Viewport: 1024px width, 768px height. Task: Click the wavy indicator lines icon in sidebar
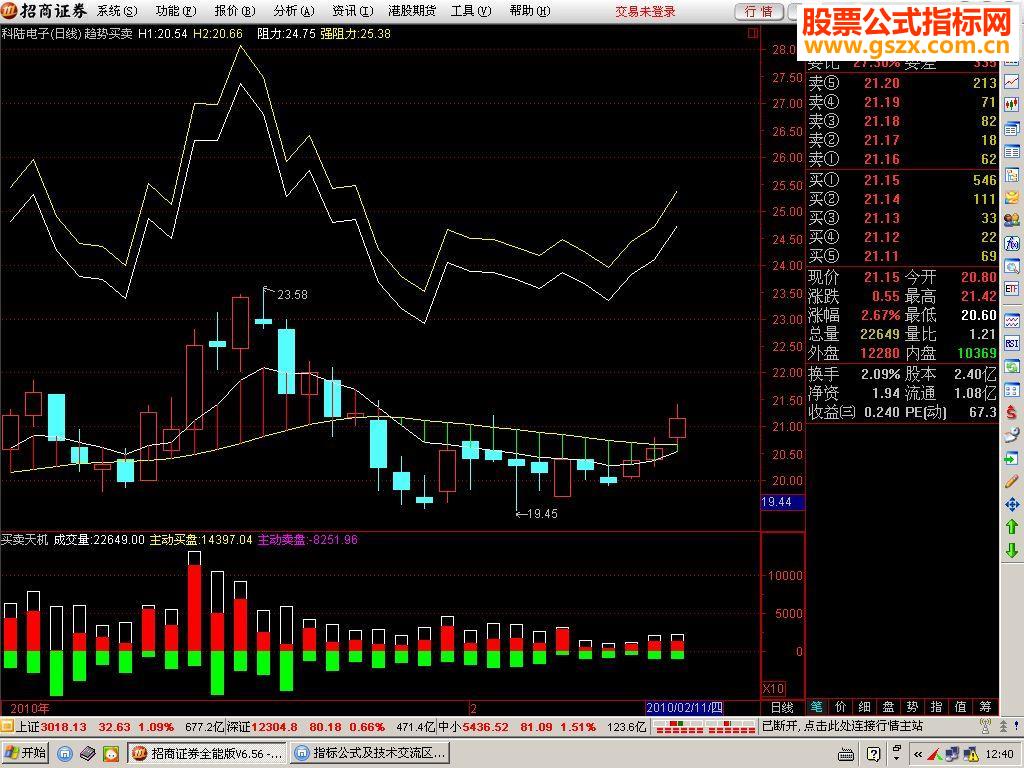[1012, 321]
